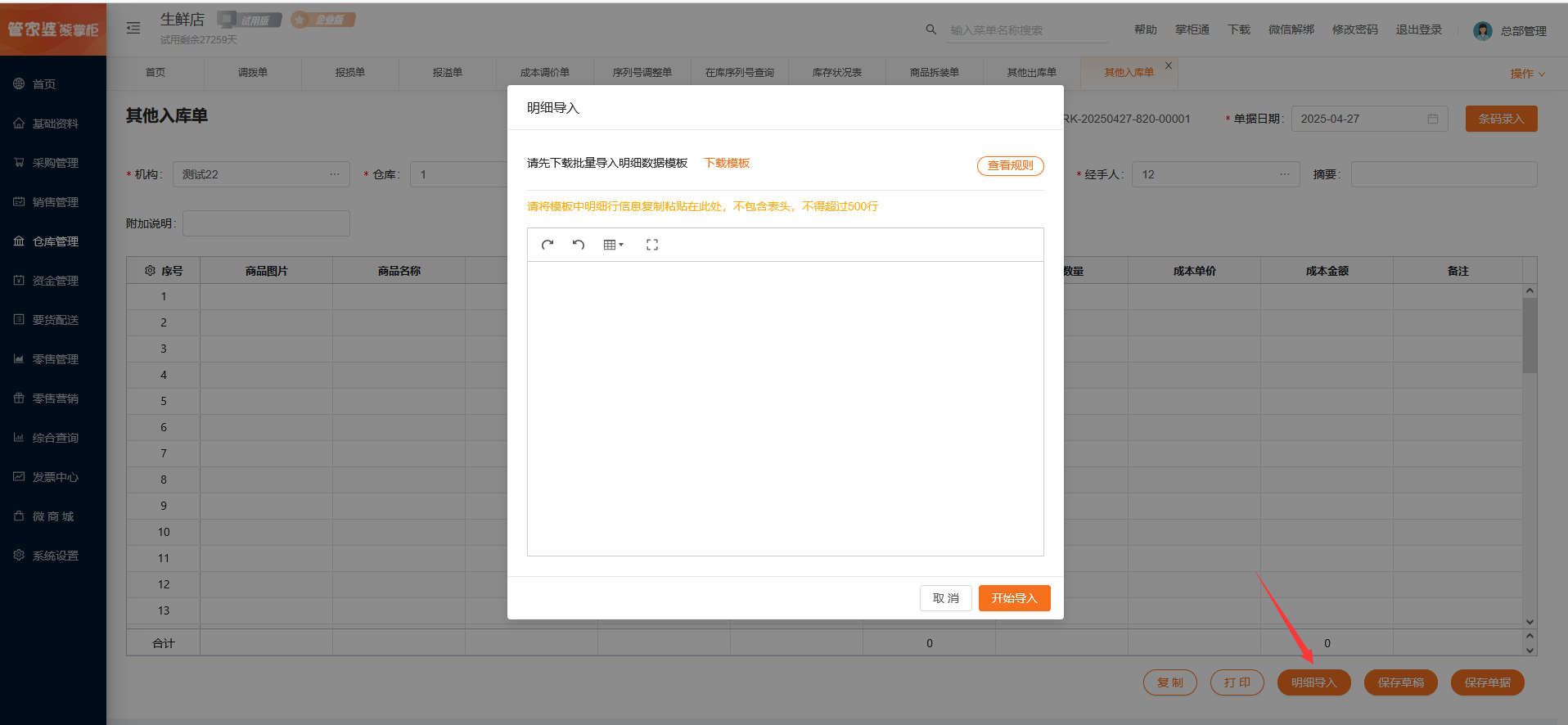The height and width of the screenshot is (725, 1568).
Task: Open 微商城 in the sidebar
Action: click(53, 516)
